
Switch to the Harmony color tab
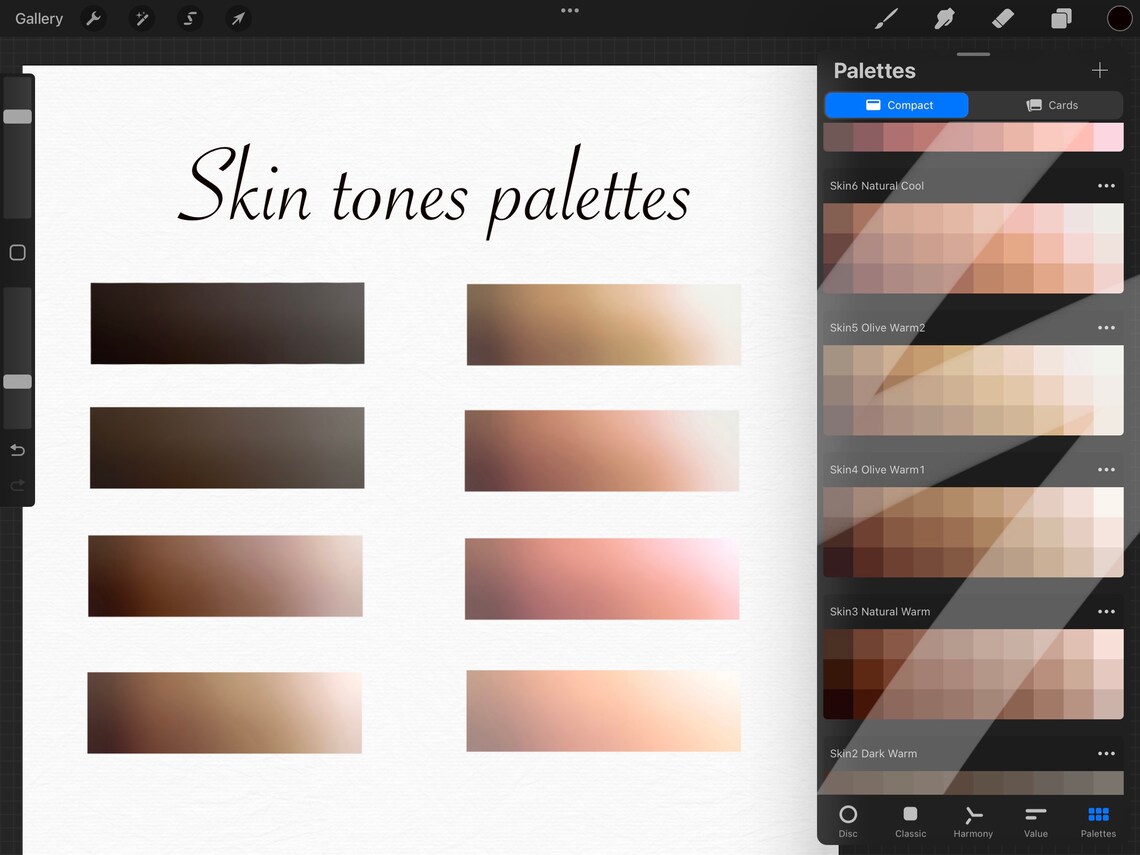coord(972,820)
